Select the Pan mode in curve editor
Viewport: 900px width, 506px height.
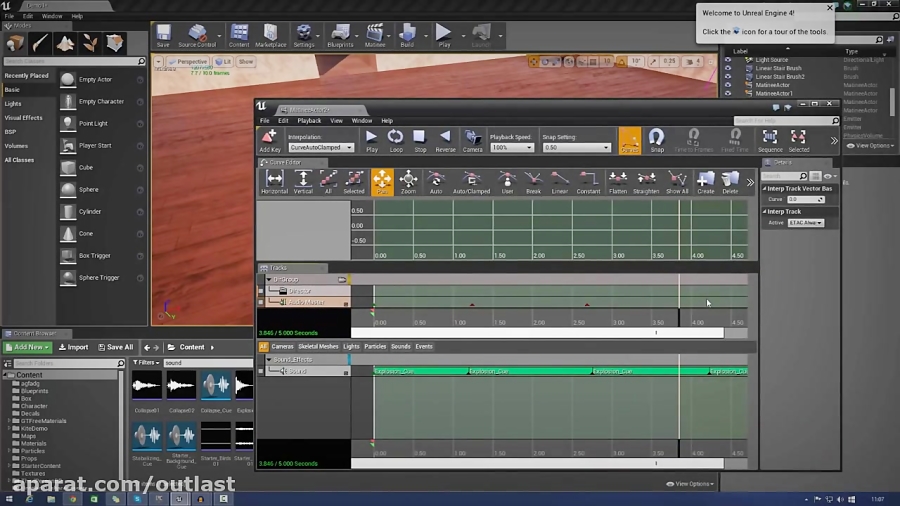pos(382,182)
